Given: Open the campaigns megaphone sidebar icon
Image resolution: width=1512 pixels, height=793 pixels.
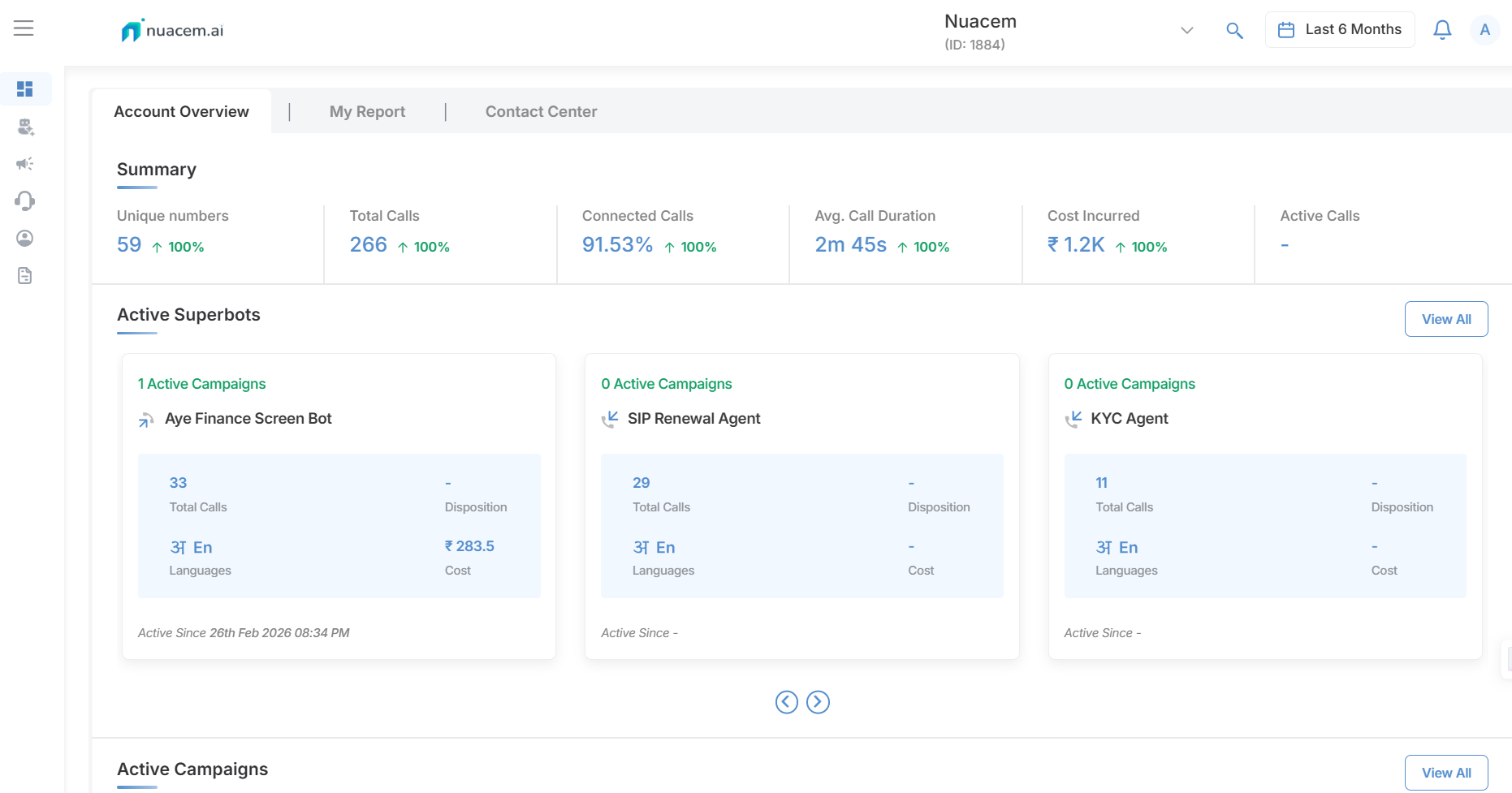Looking at the screenshot, I should (x=25, y=164).
